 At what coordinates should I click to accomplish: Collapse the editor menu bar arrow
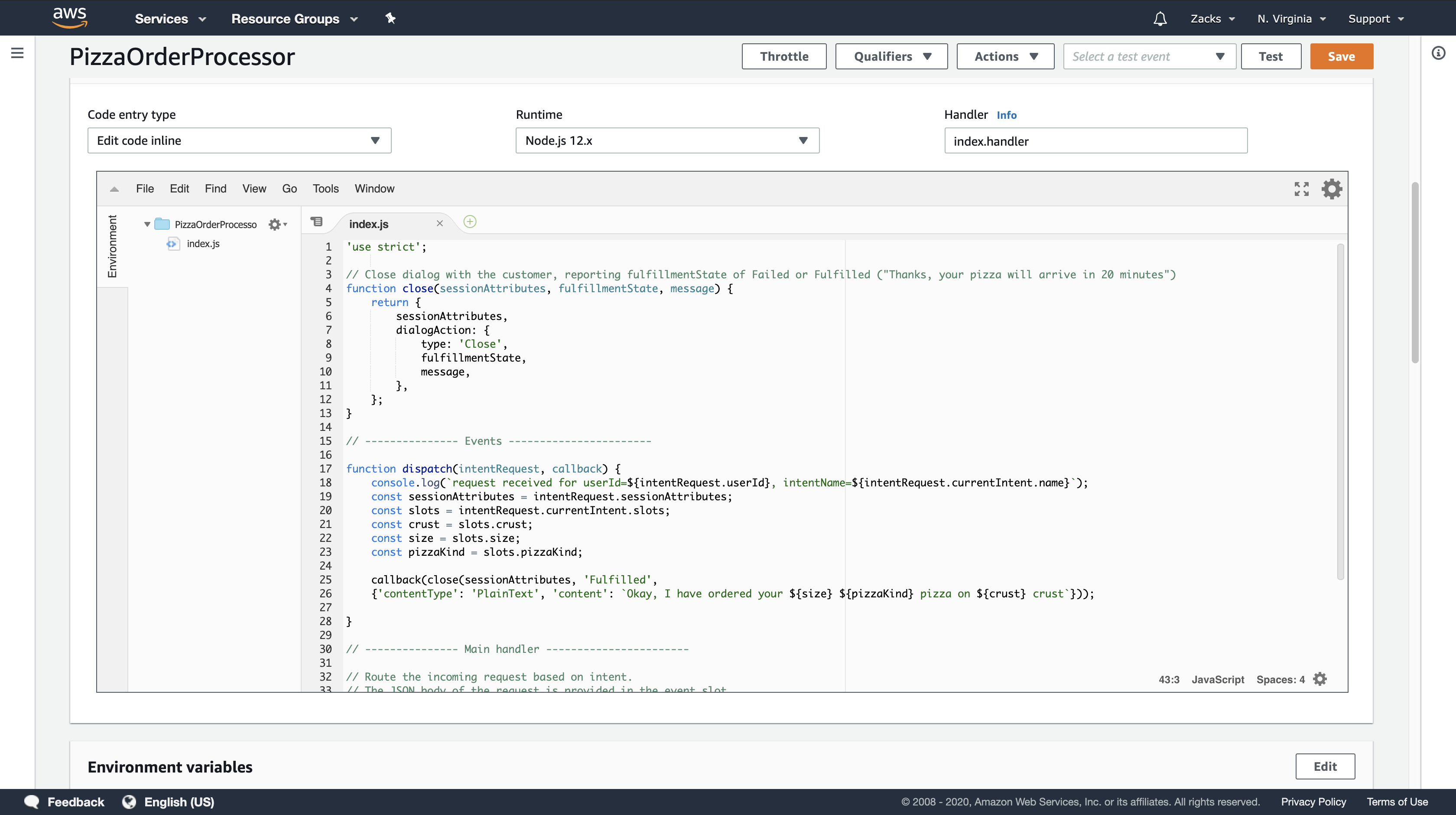click(x=114, y=189)
